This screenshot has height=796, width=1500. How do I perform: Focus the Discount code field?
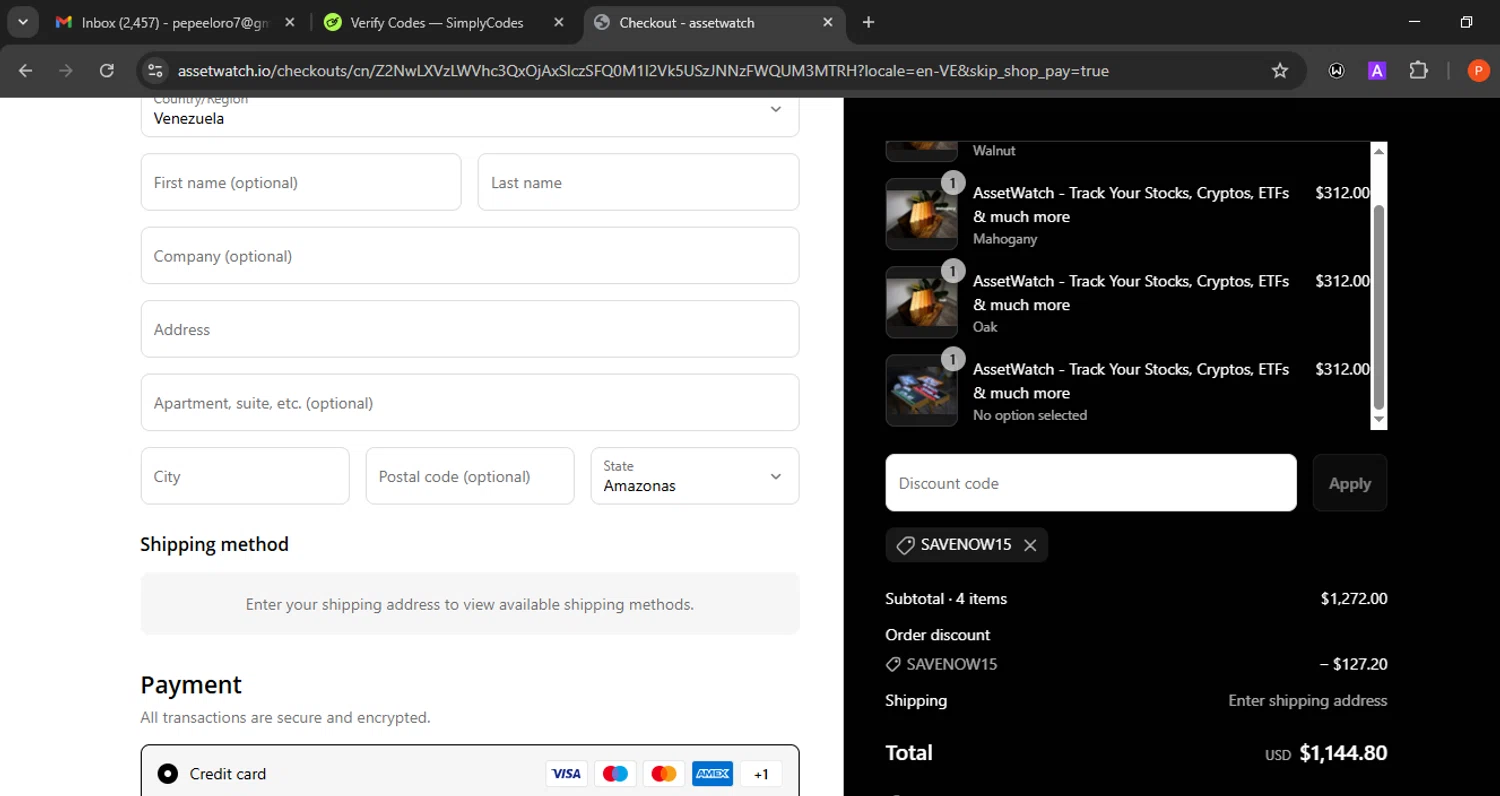tap(1091, 483)
